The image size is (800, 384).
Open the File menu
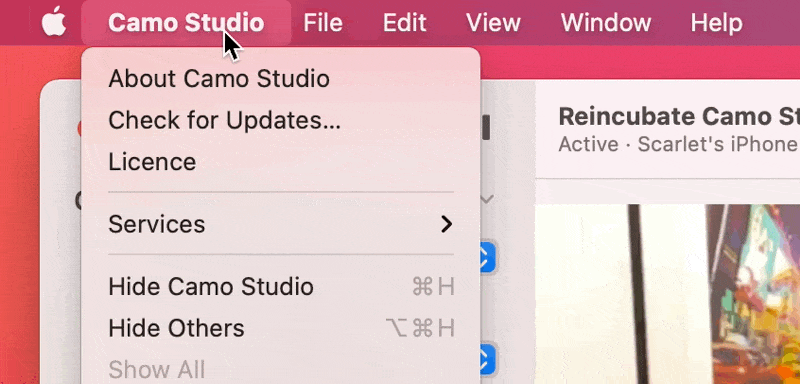tap(323, 23)
